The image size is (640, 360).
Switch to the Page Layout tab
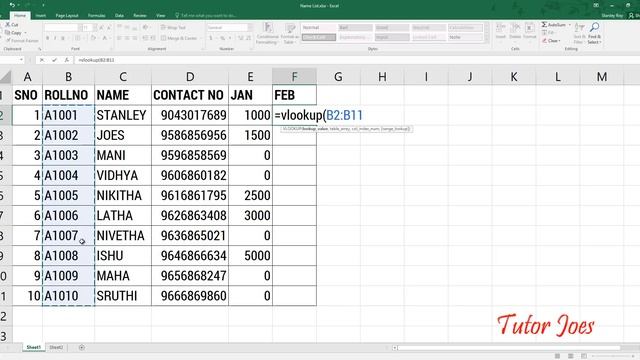[67, 16]
